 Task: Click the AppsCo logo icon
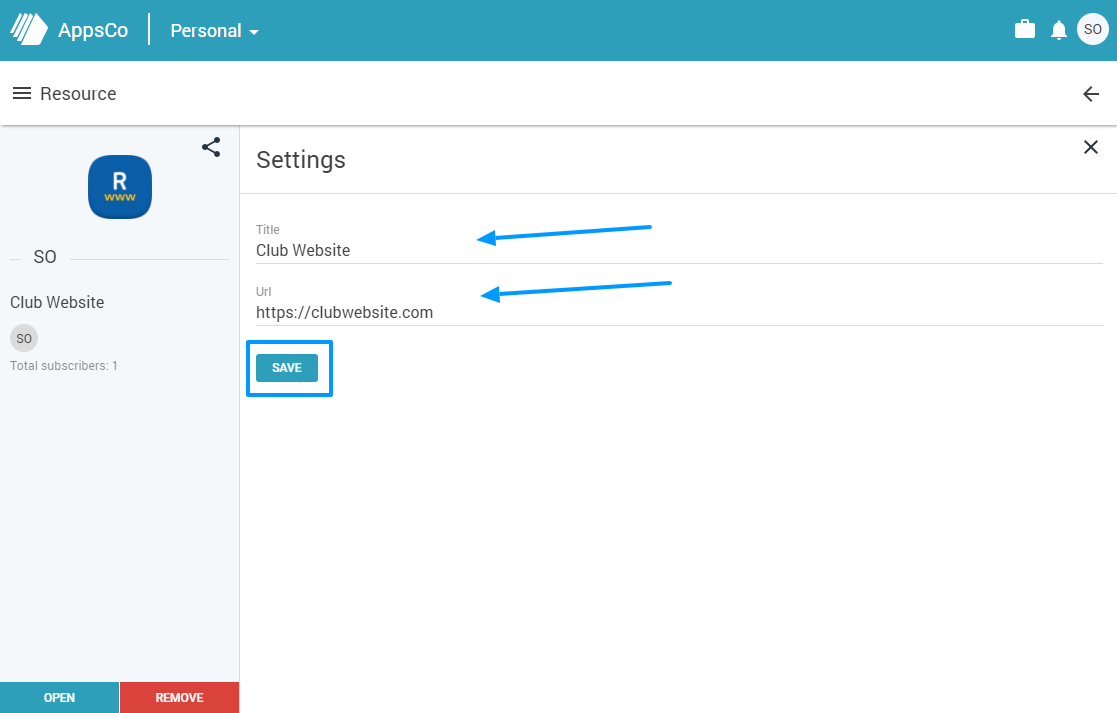coord(28,30)
